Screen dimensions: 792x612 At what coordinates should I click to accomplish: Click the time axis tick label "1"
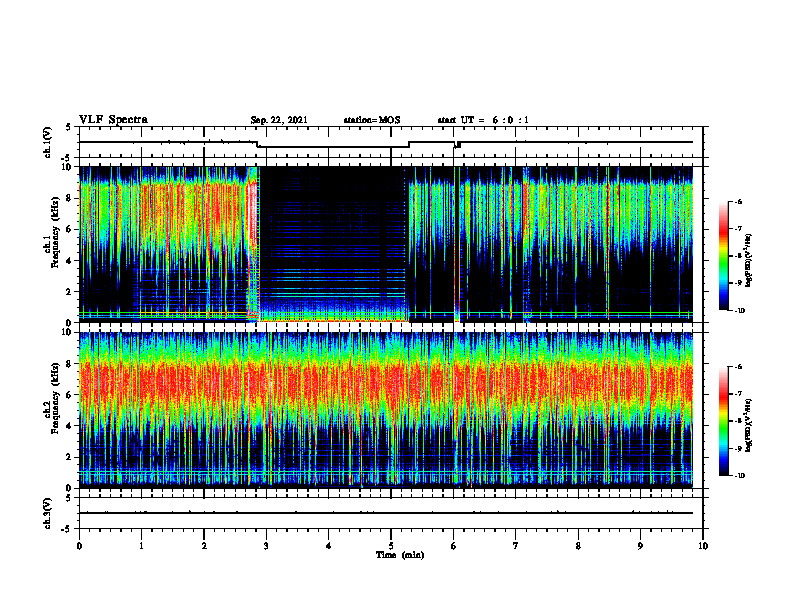click(141, 546)
